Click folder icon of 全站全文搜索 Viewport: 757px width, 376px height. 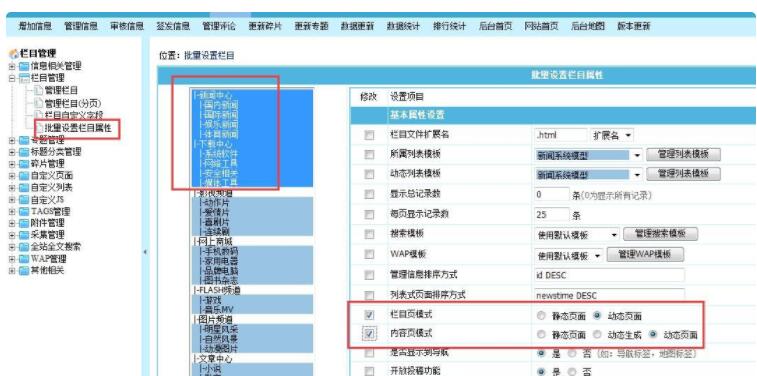24,247
